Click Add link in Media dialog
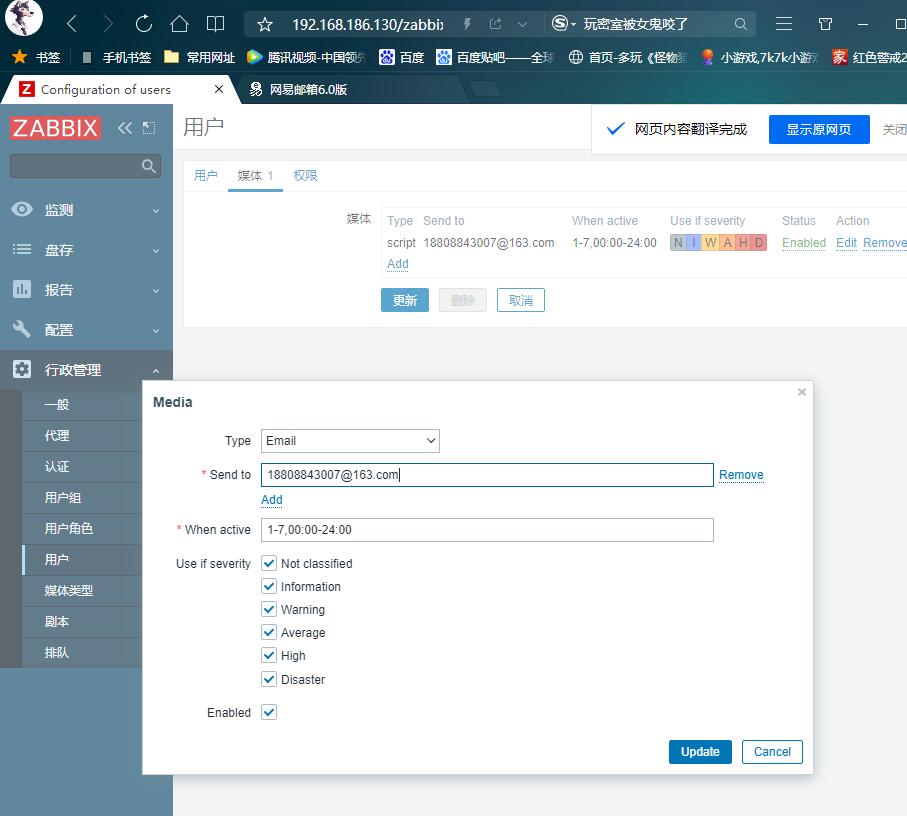This screenshot has height=816, width=907. coord(271,500)
